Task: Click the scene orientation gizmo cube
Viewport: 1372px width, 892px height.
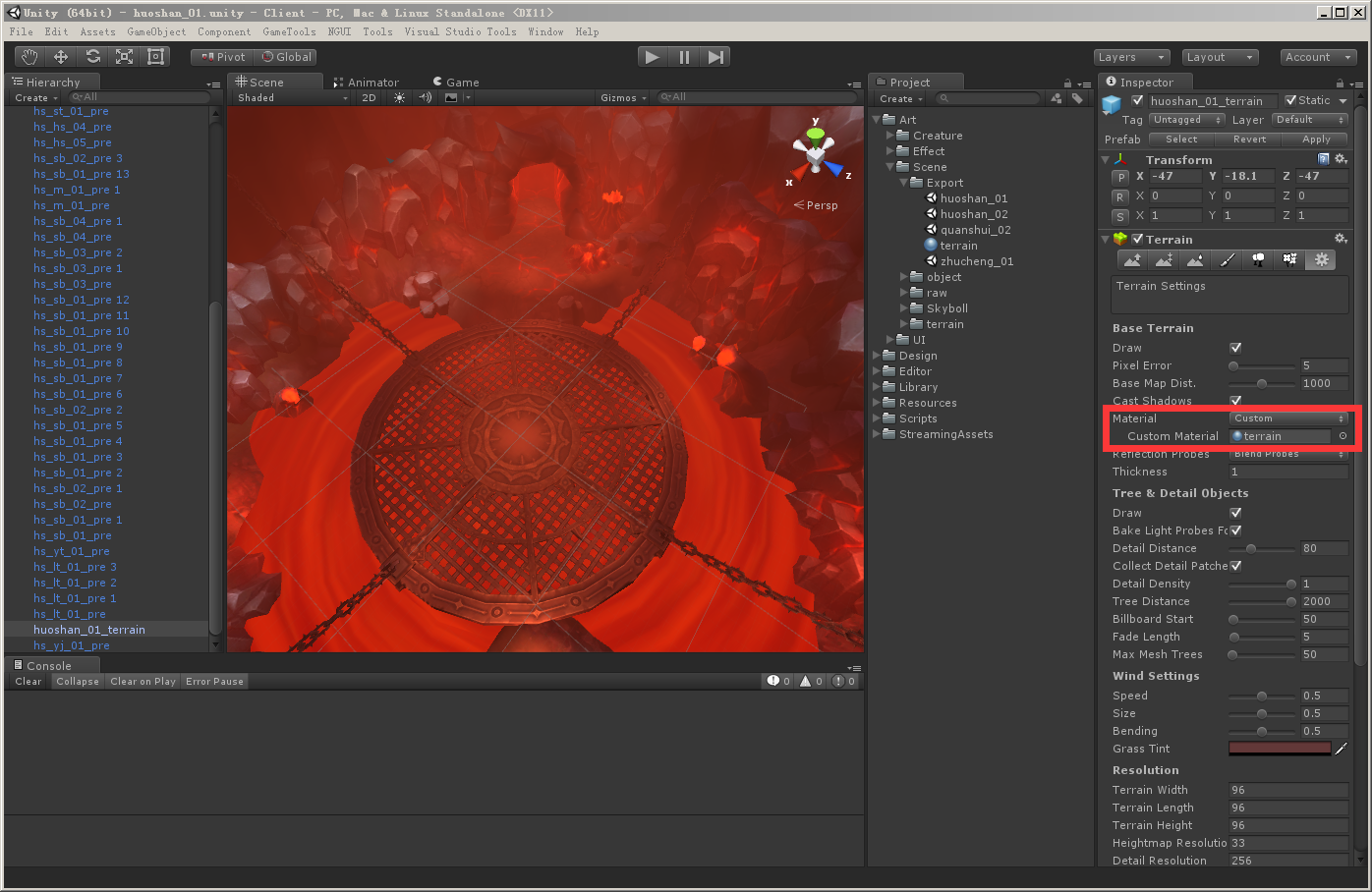Action: coord(816,154)
